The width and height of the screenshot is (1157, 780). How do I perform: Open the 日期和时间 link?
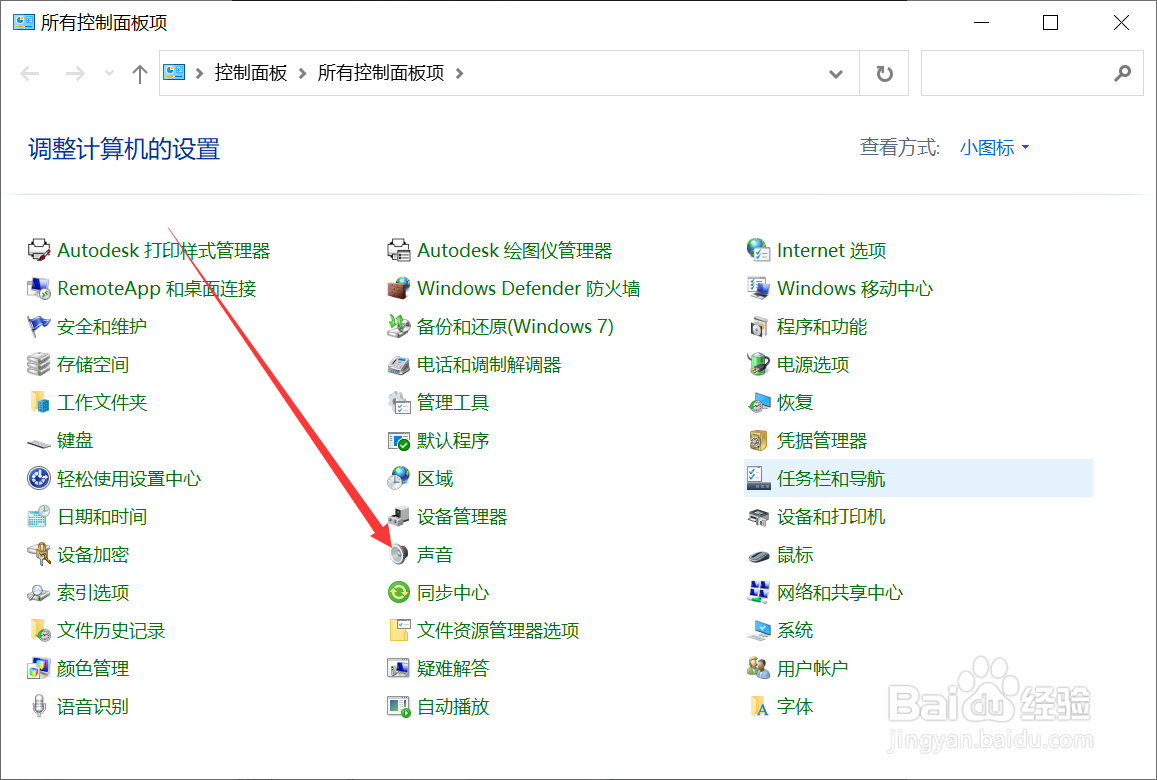tap(102, 517)
